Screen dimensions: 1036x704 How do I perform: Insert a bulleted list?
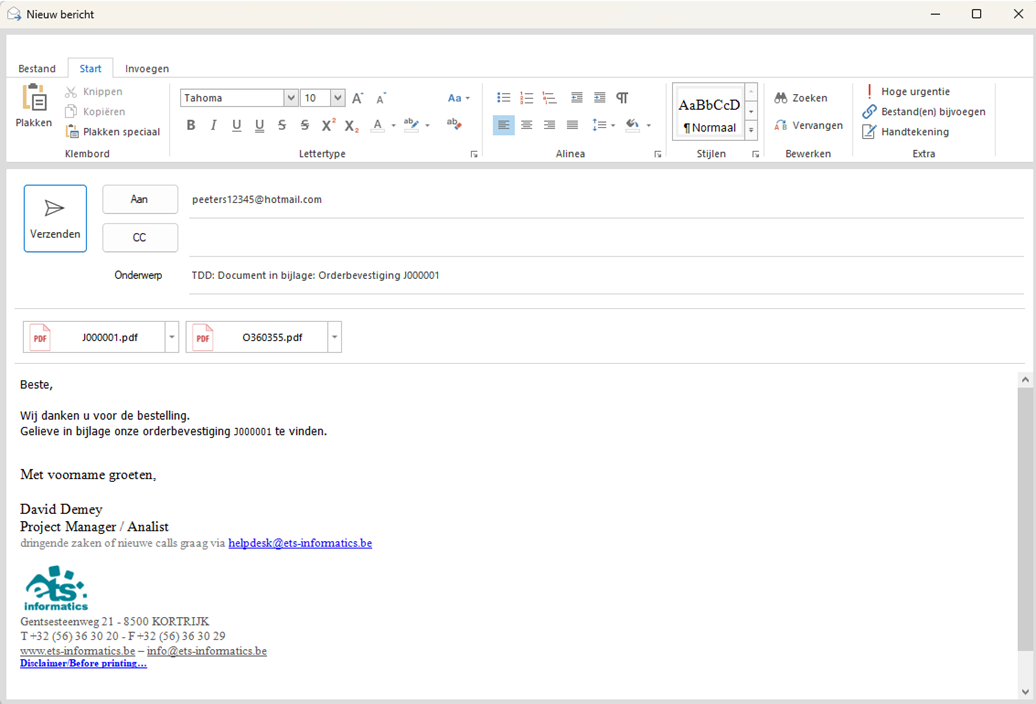tap(503, 98)
